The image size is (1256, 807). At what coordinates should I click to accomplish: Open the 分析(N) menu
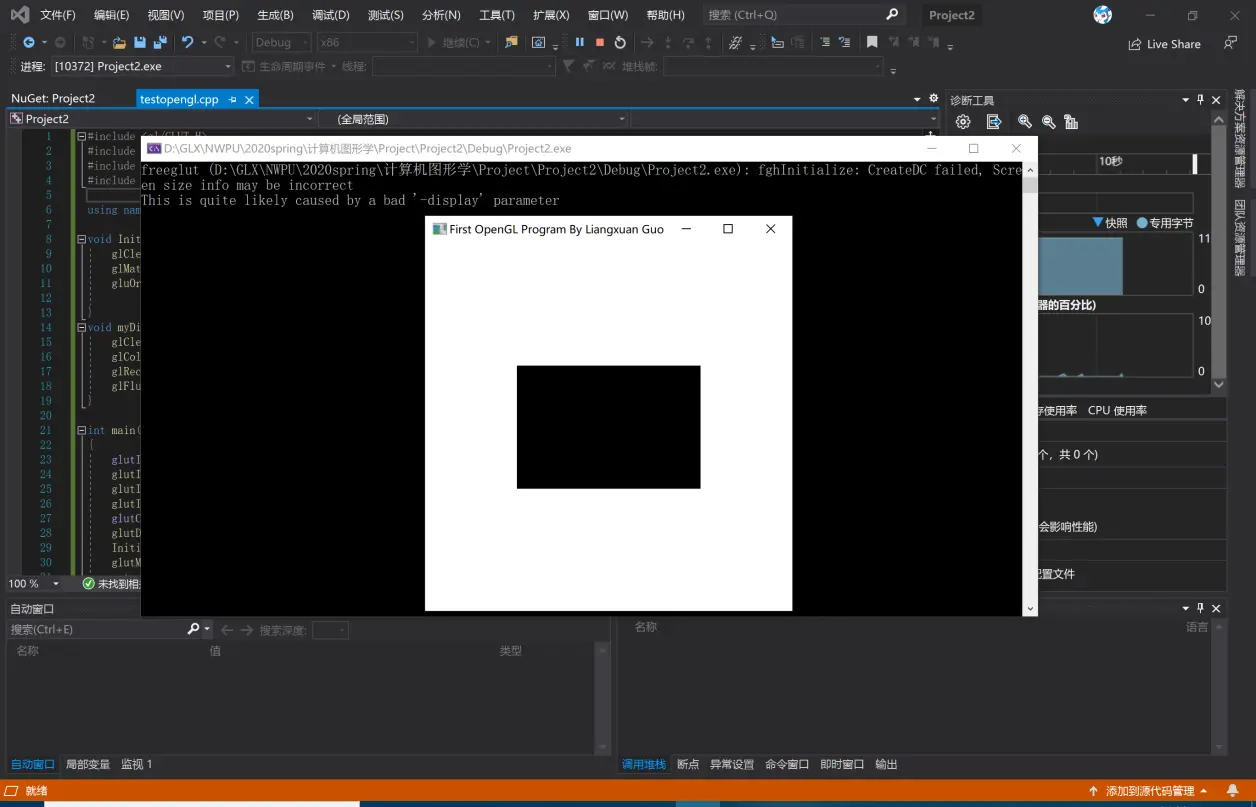(441, 15)
